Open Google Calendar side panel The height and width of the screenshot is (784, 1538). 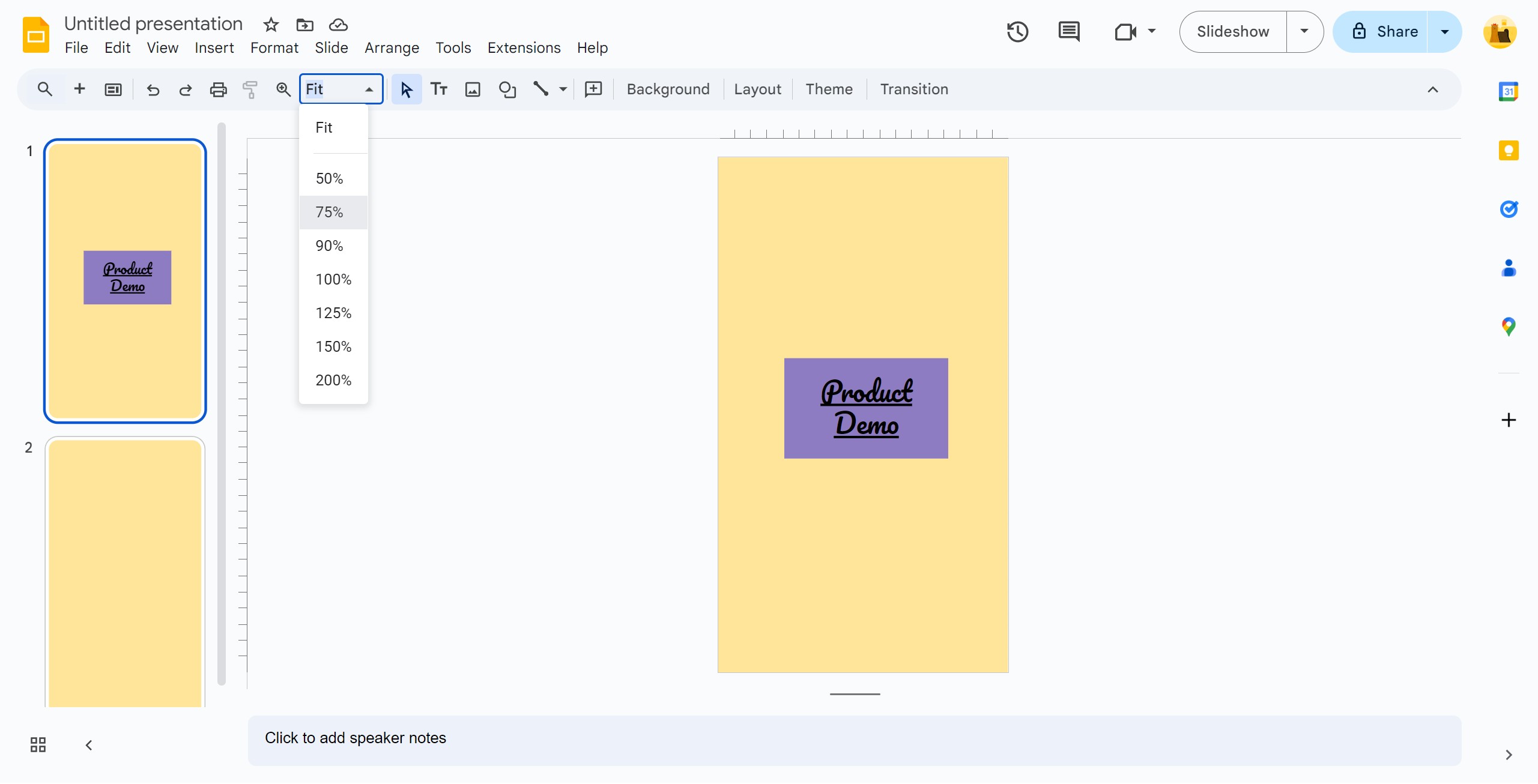pyautogui.click(x=1508, y=91)
